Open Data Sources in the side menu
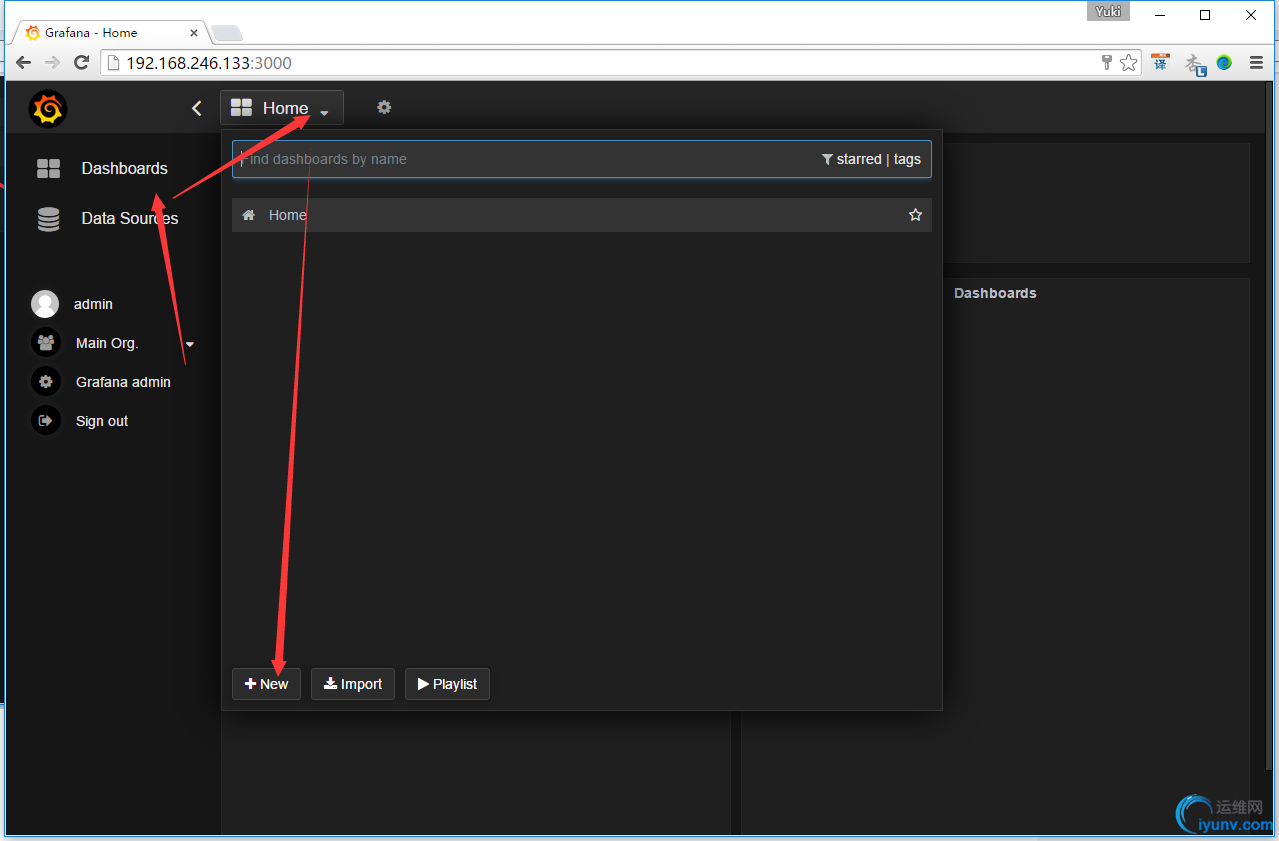 (x=129, y=218)
